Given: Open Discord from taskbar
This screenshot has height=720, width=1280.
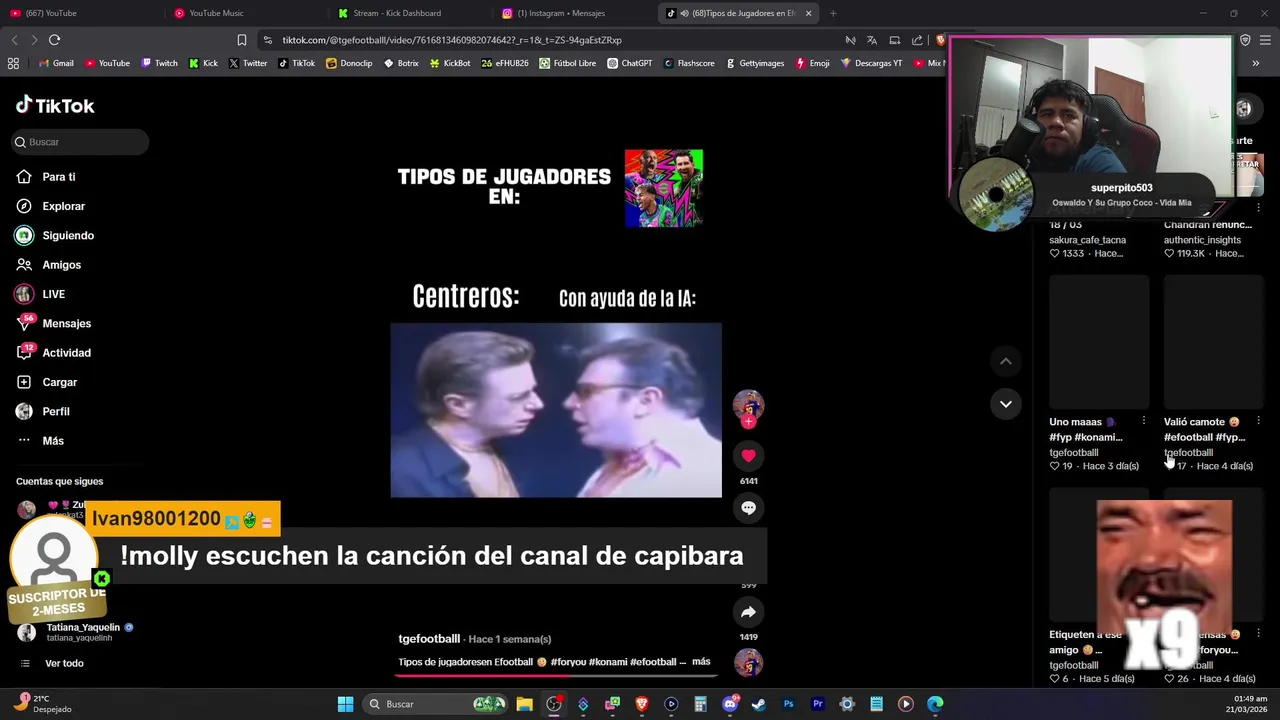Looking at the screenshot, I should (x=730, y=704).
